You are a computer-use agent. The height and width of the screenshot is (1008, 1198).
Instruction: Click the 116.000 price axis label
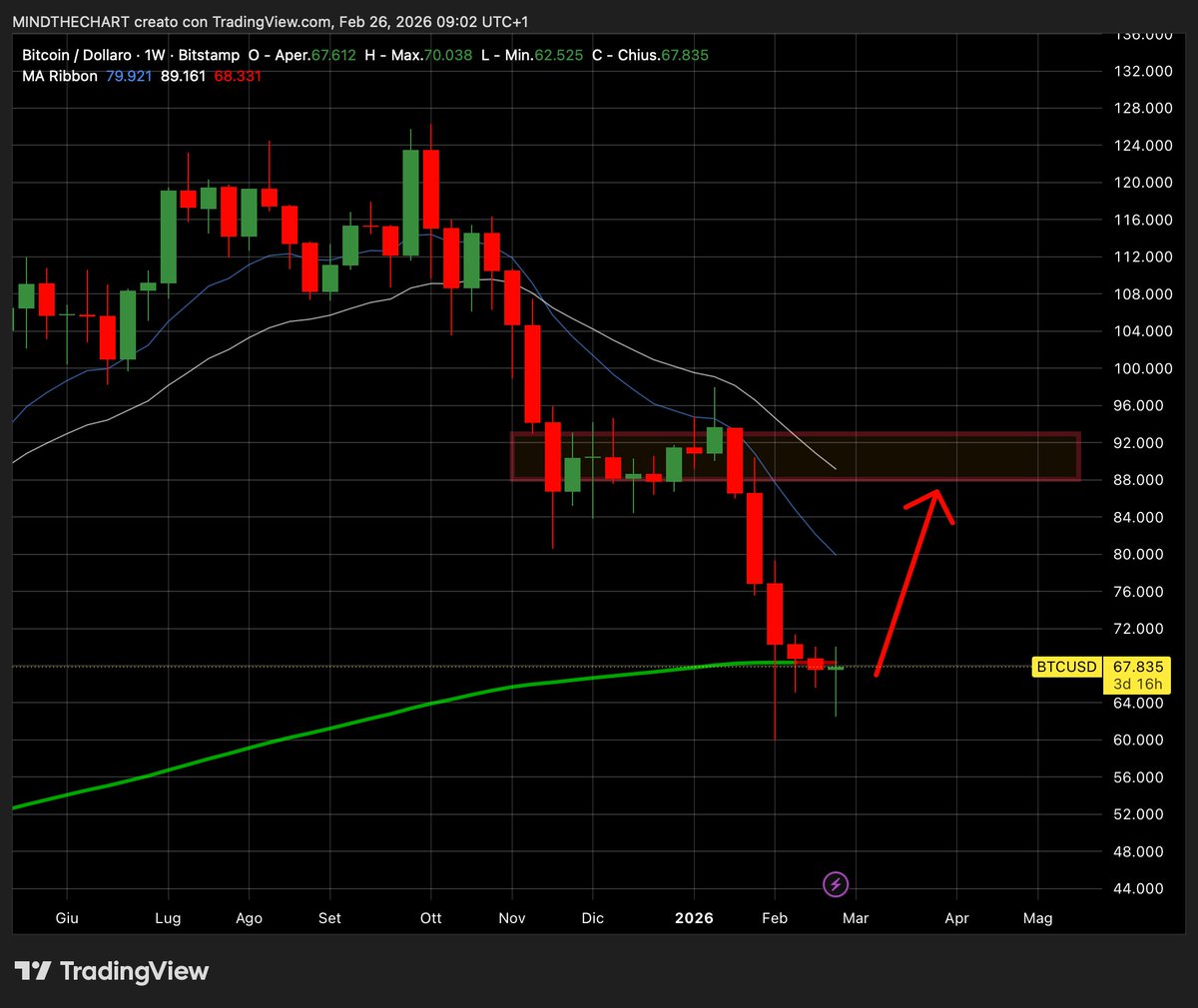point(1144,220)
